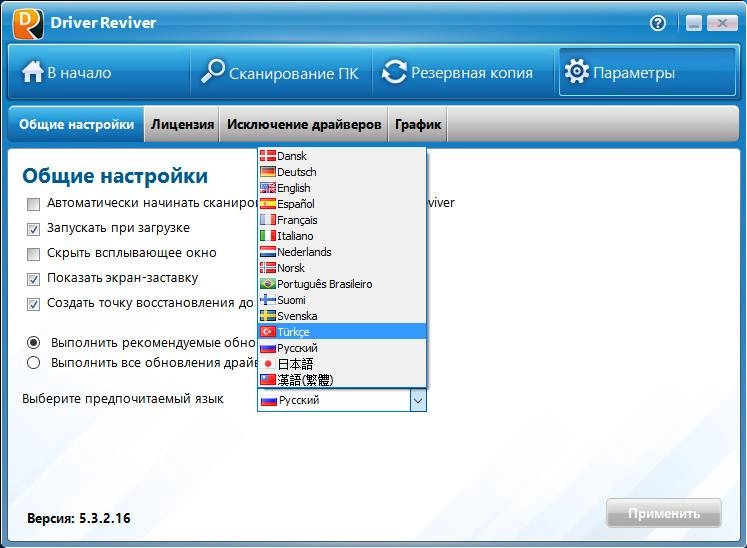Click the gear icon for Параметры
Viewport: 747px width, 548px height.
coord(576,71)
